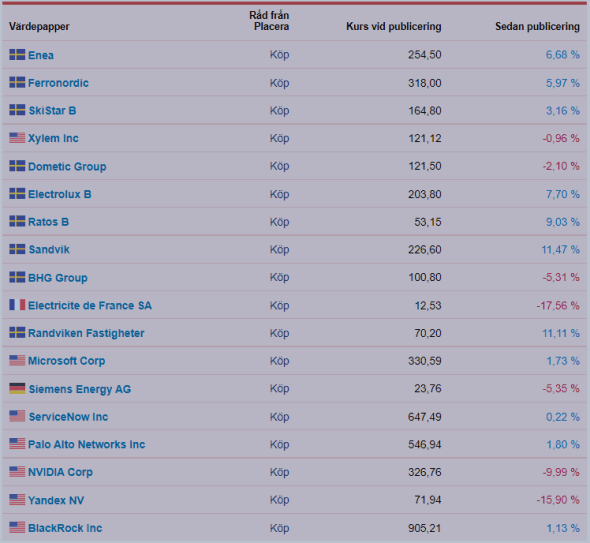
Task: Click the French flag beside Electricite de France SA
Action: [x=17, y=305]
